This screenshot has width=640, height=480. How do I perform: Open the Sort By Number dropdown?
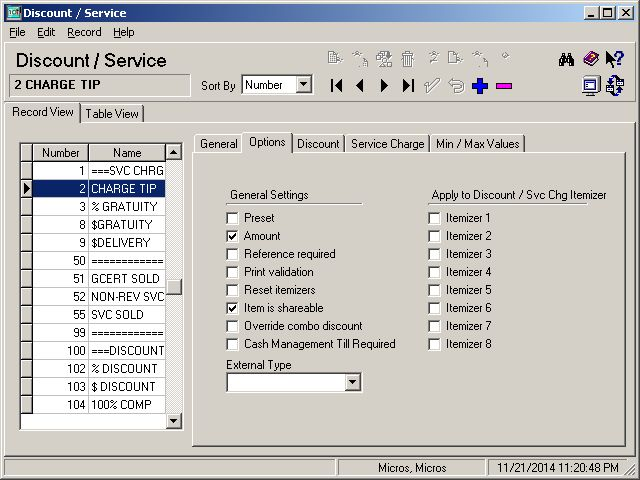tap(303, 85)
